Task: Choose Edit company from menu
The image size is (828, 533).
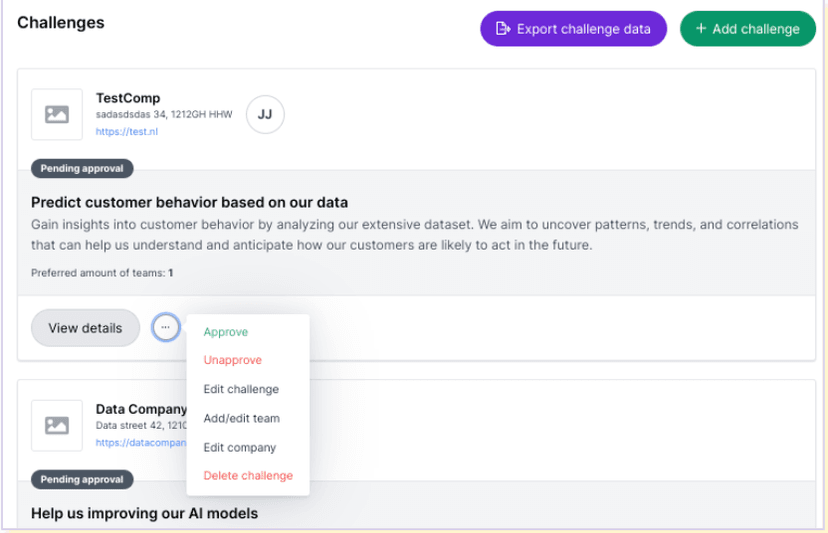Action: [x=240, y=447]
